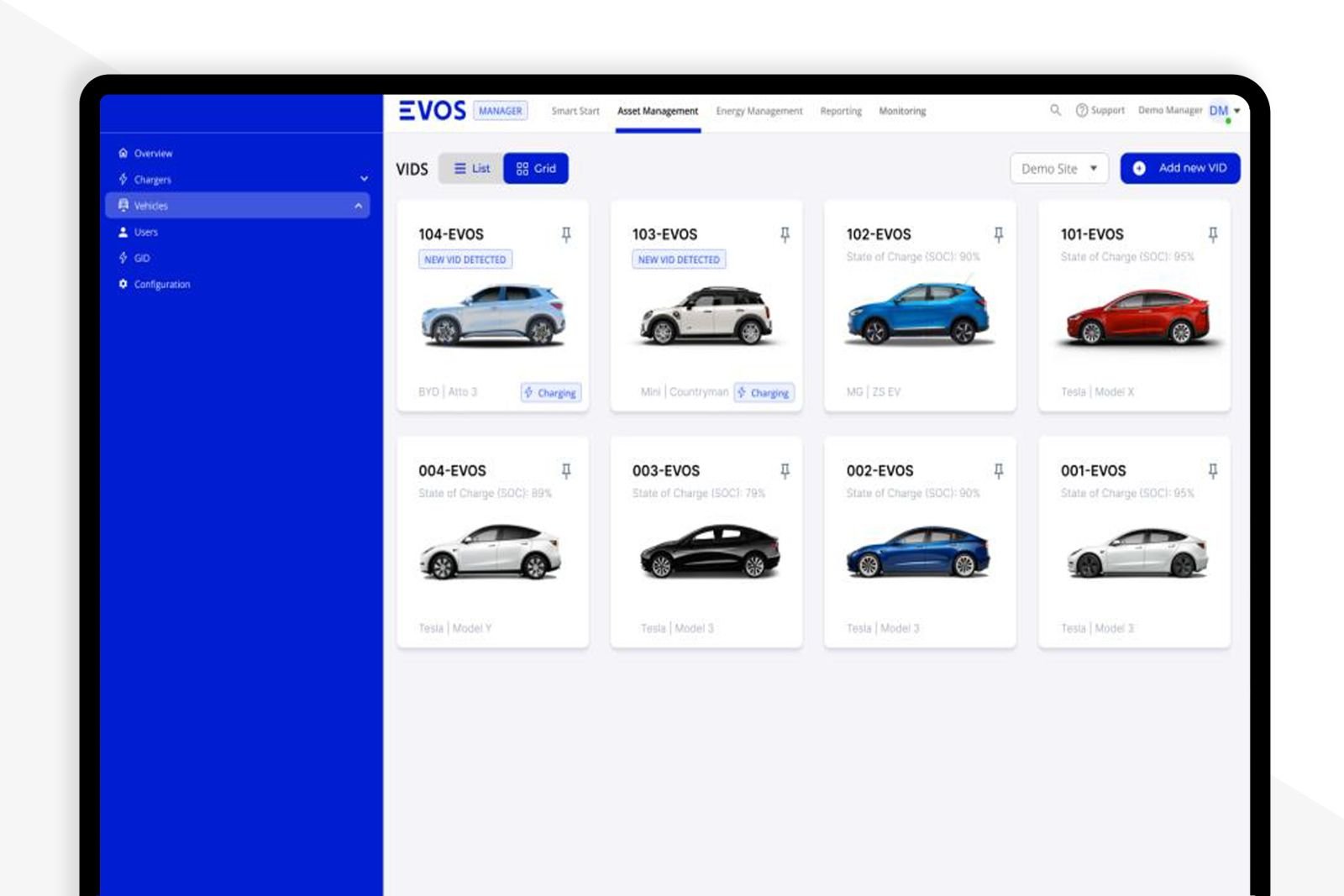Expand the Chargers sidebar section
This screenshot has height=896, width=1344.
[364, 180]
